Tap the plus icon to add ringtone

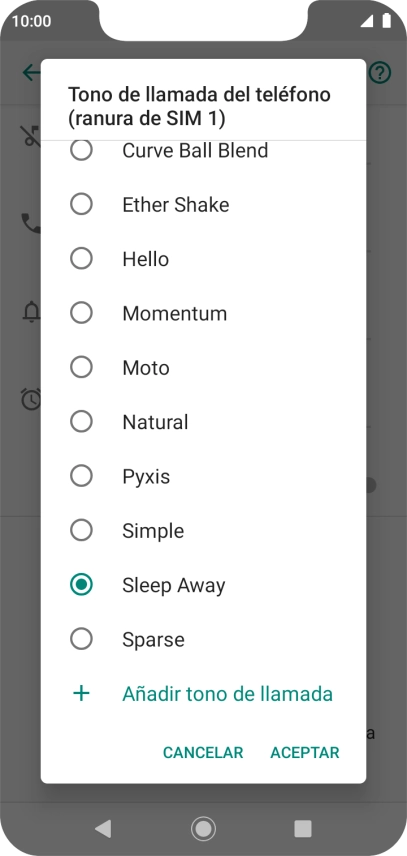81,694
